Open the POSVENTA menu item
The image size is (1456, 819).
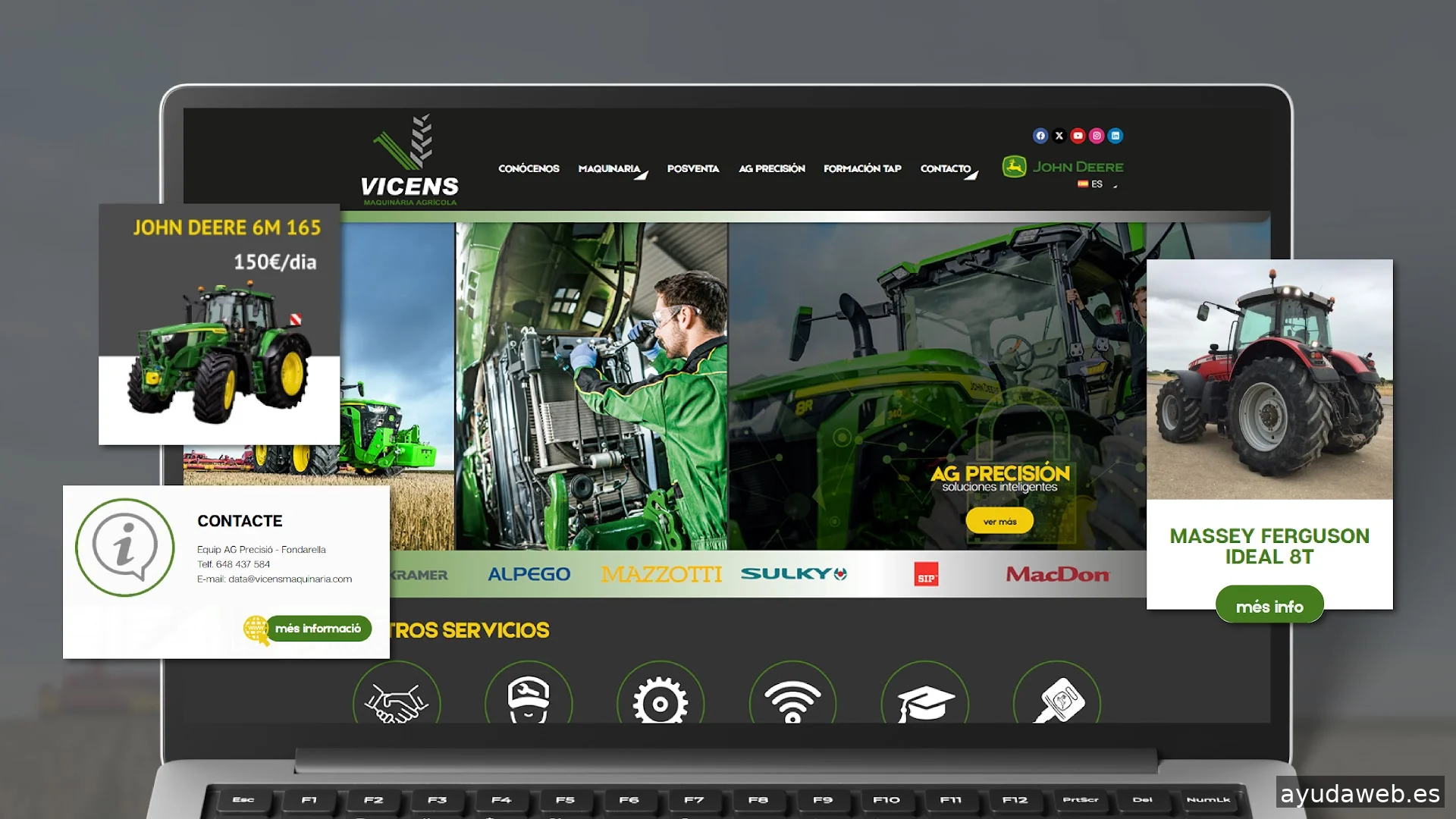pyautogui.click(x=692, y=168)
